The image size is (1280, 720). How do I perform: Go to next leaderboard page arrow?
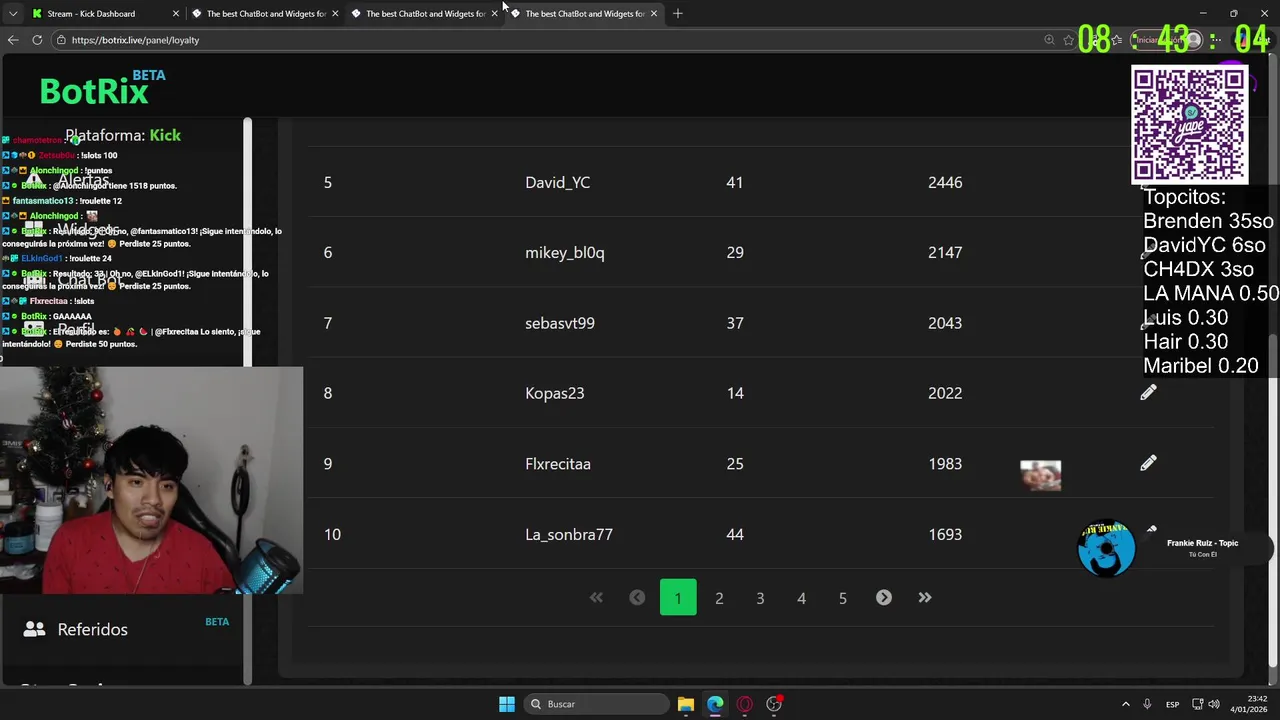coord(884,598)
